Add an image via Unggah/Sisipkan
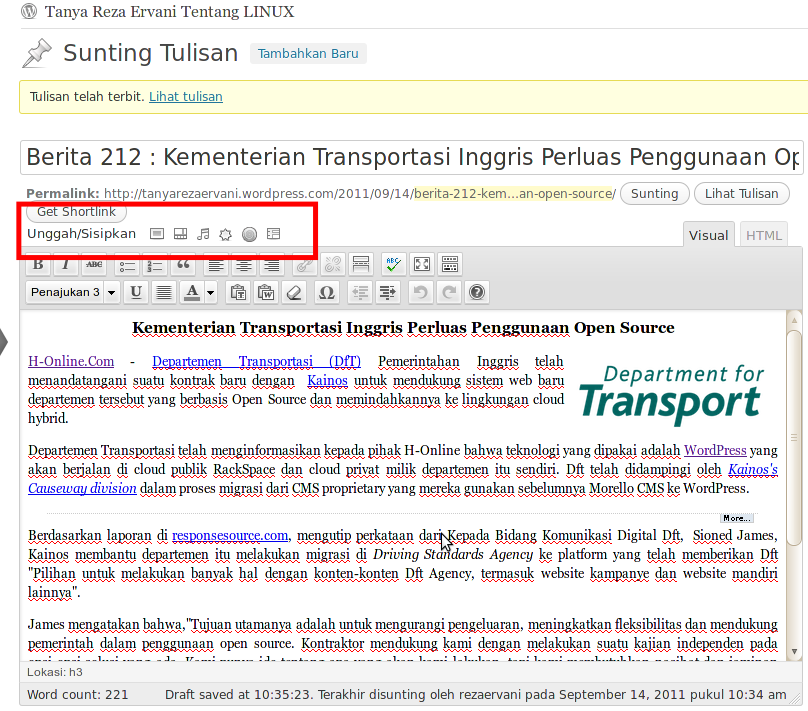 157,234
